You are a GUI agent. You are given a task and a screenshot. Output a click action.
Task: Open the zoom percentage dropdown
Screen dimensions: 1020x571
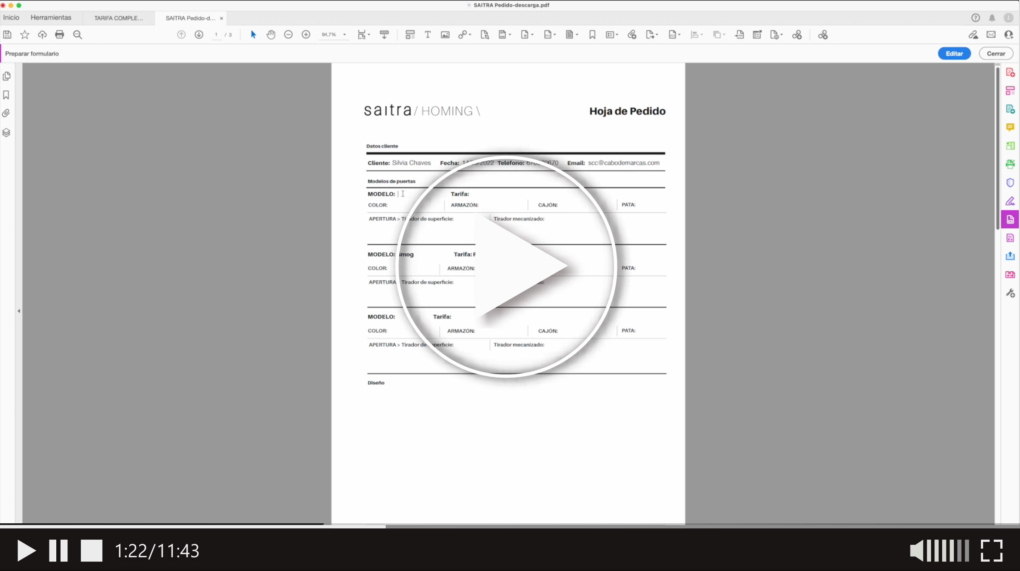tap(345, 34)
